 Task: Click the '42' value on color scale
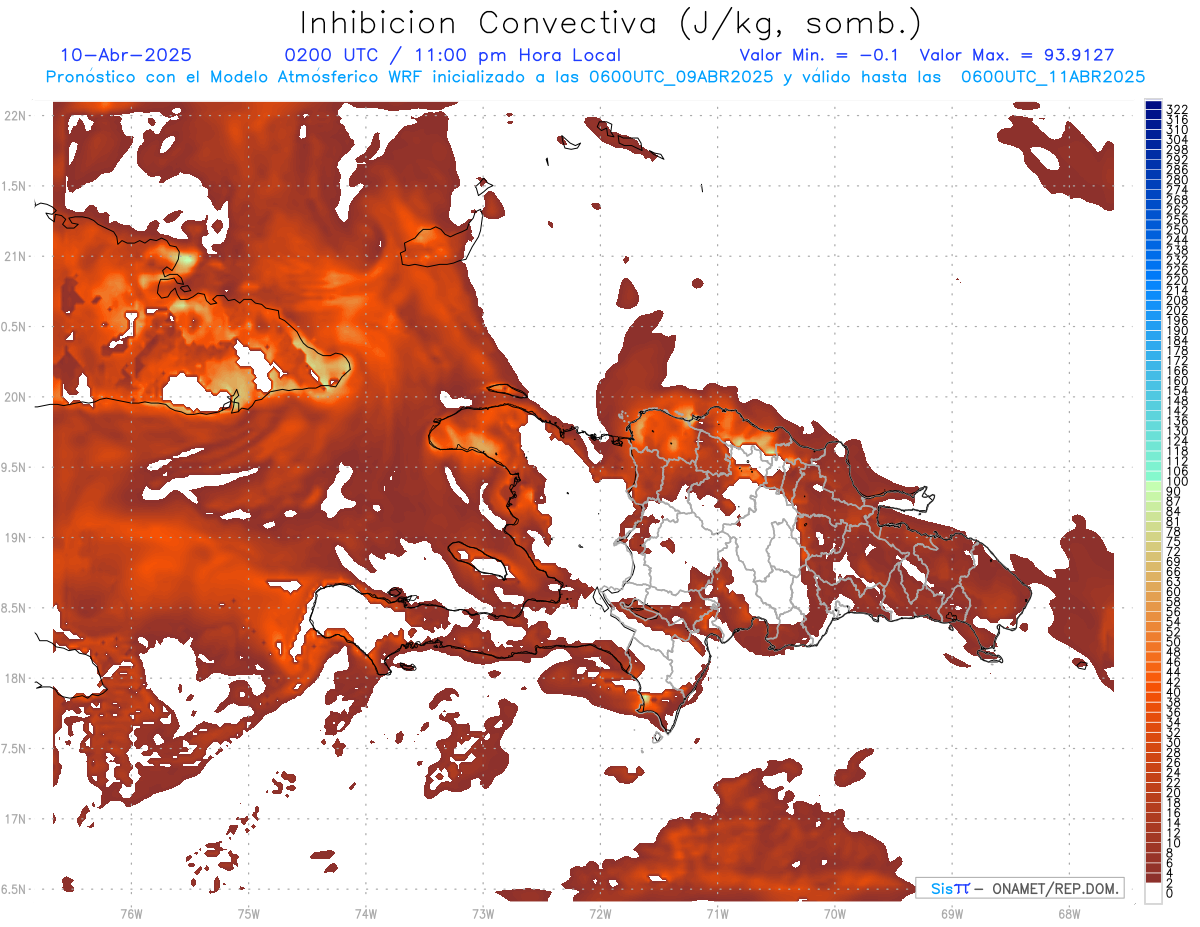1174,681
